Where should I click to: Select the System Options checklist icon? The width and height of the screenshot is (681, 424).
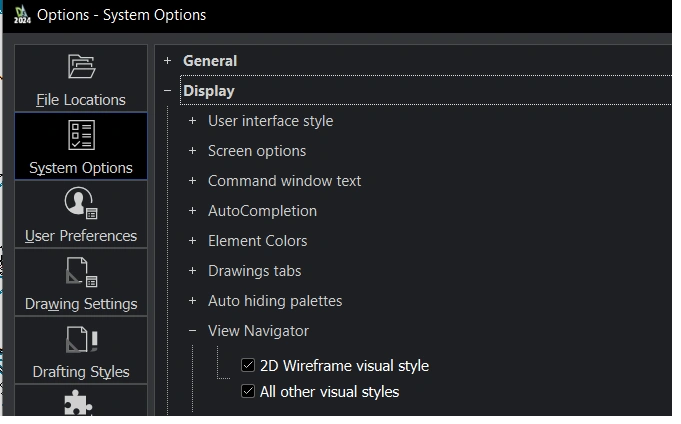81,135
